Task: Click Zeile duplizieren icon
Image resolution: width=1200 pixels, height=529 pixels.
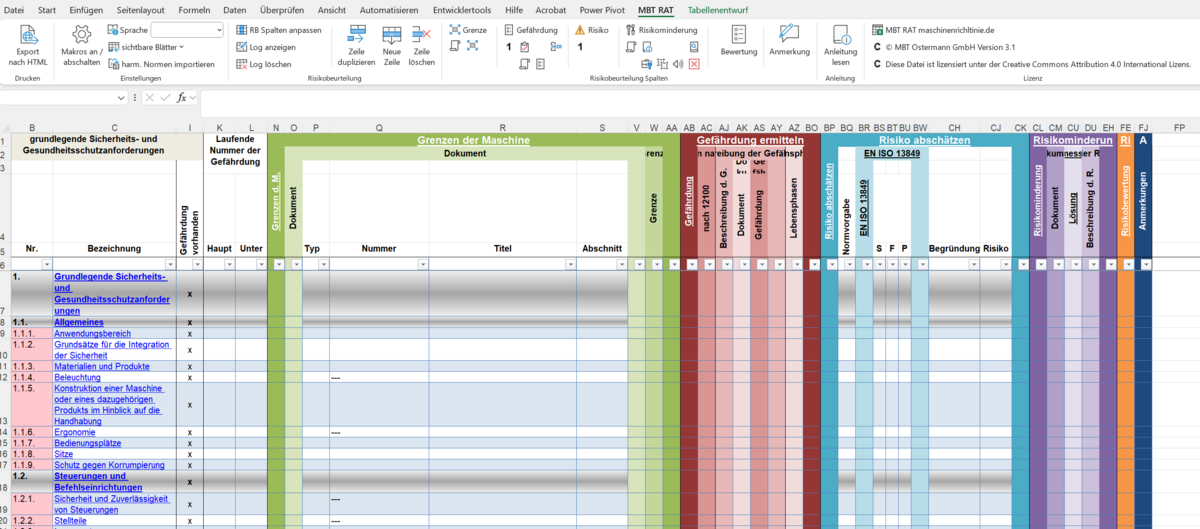Action: pyautogui.click(x=356, y=35)
